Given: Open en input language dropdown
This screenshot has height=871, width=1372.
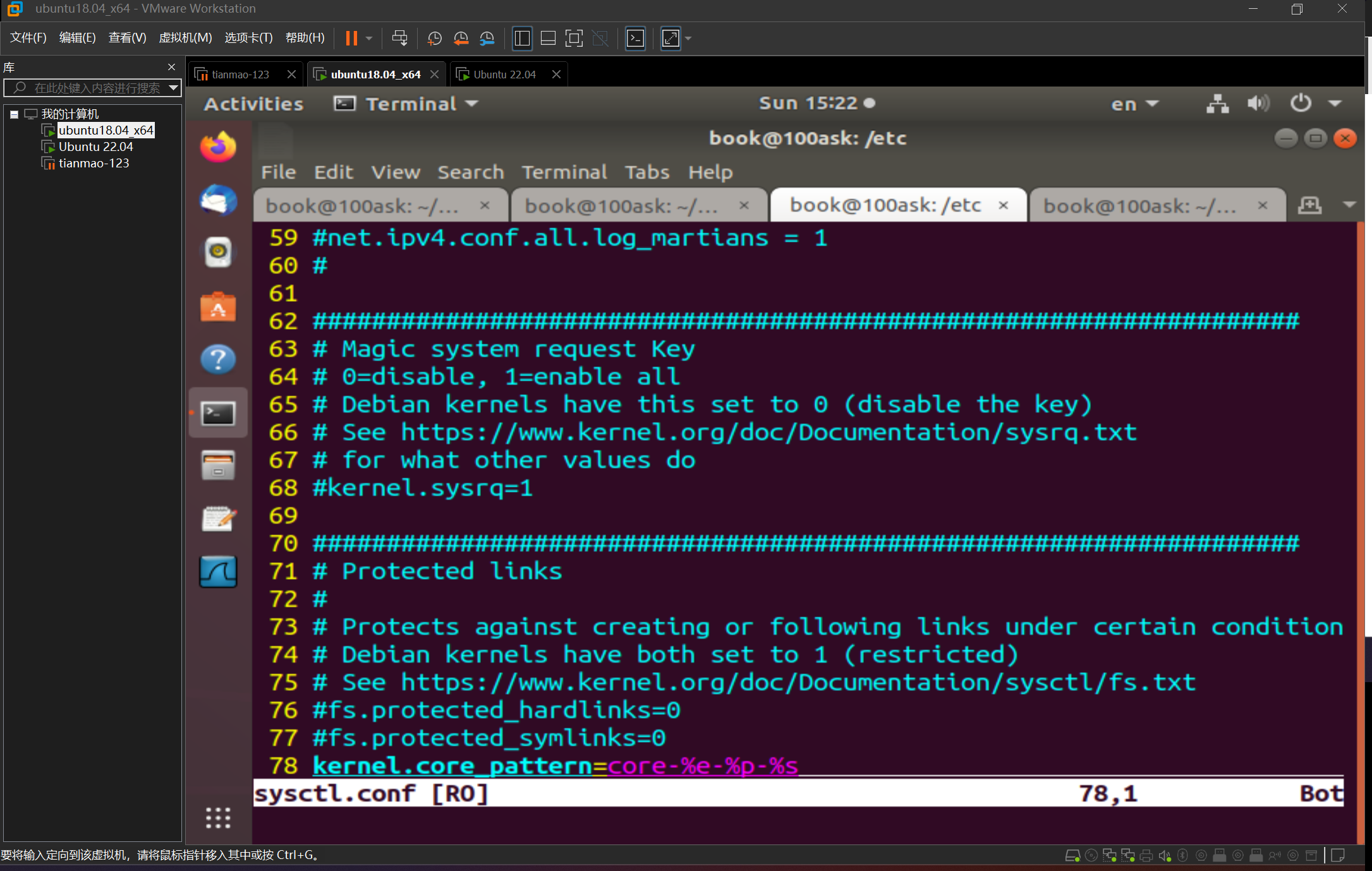Looking at the screenshot, I should [x=1134, y=104].
